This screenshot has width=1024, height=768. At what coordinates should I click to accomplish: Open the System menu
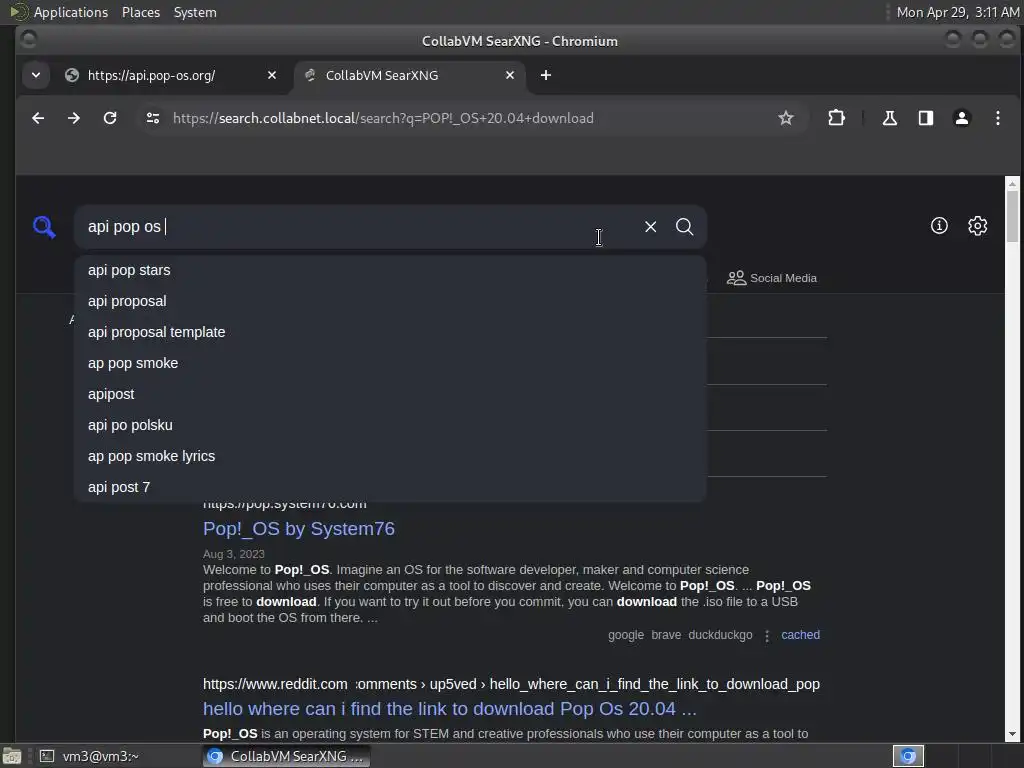(195, 12)
